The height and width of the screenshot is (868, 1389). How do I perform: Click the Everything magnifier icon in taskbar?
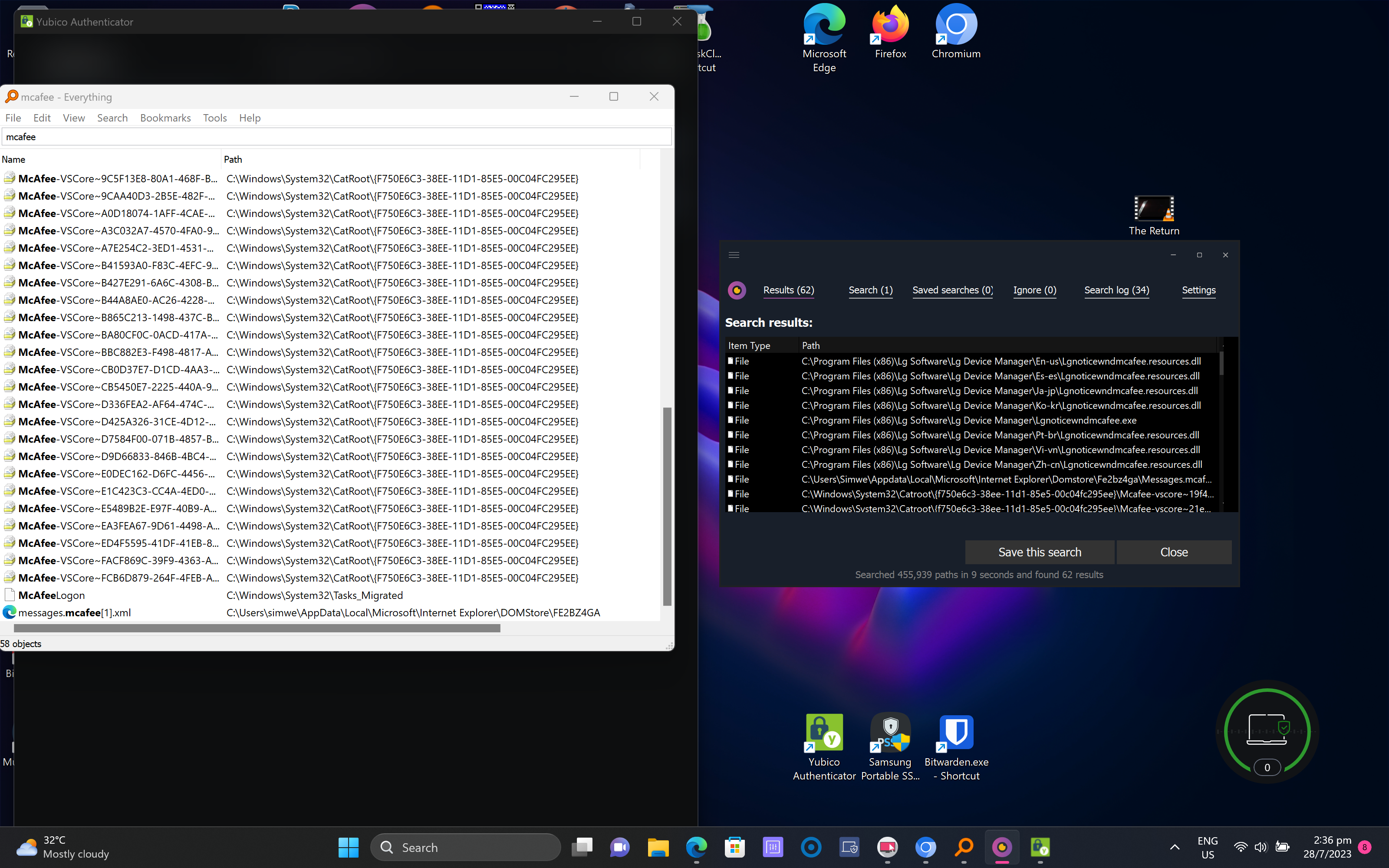pos(964,847)
